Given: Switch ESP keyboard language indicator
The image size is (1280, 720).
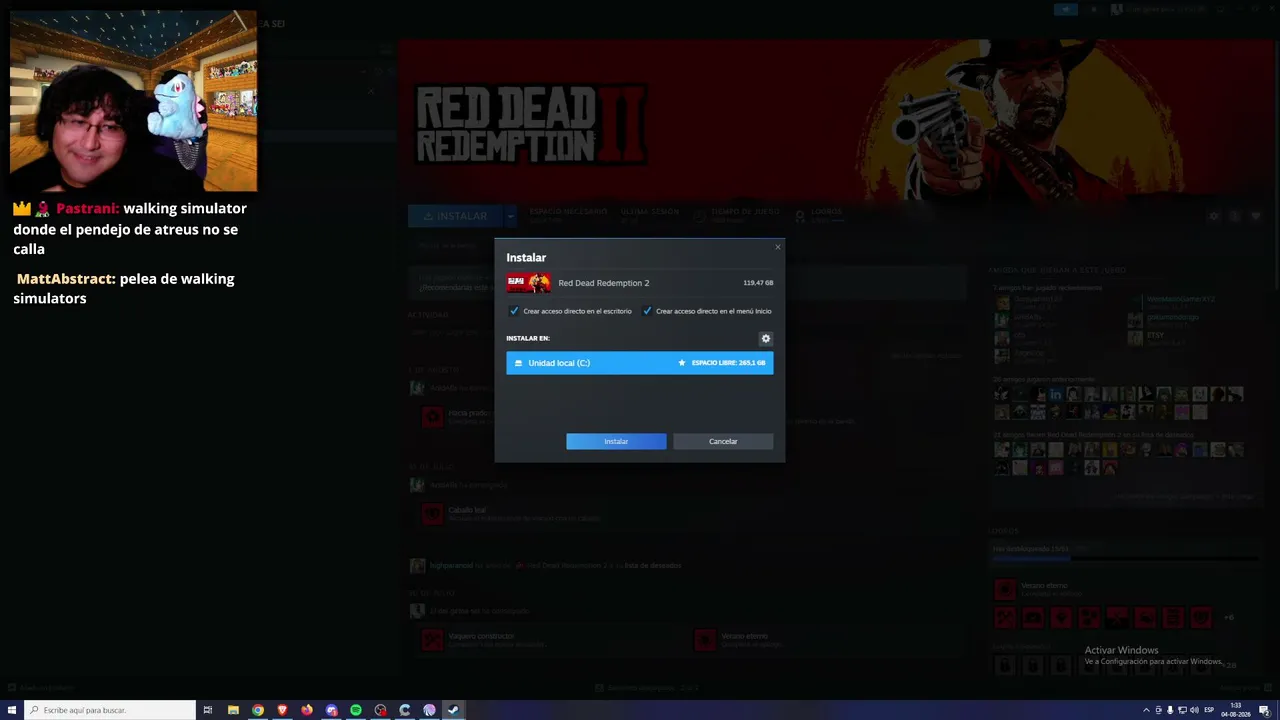Looking at the screenshot, I should click(1209, 710).
